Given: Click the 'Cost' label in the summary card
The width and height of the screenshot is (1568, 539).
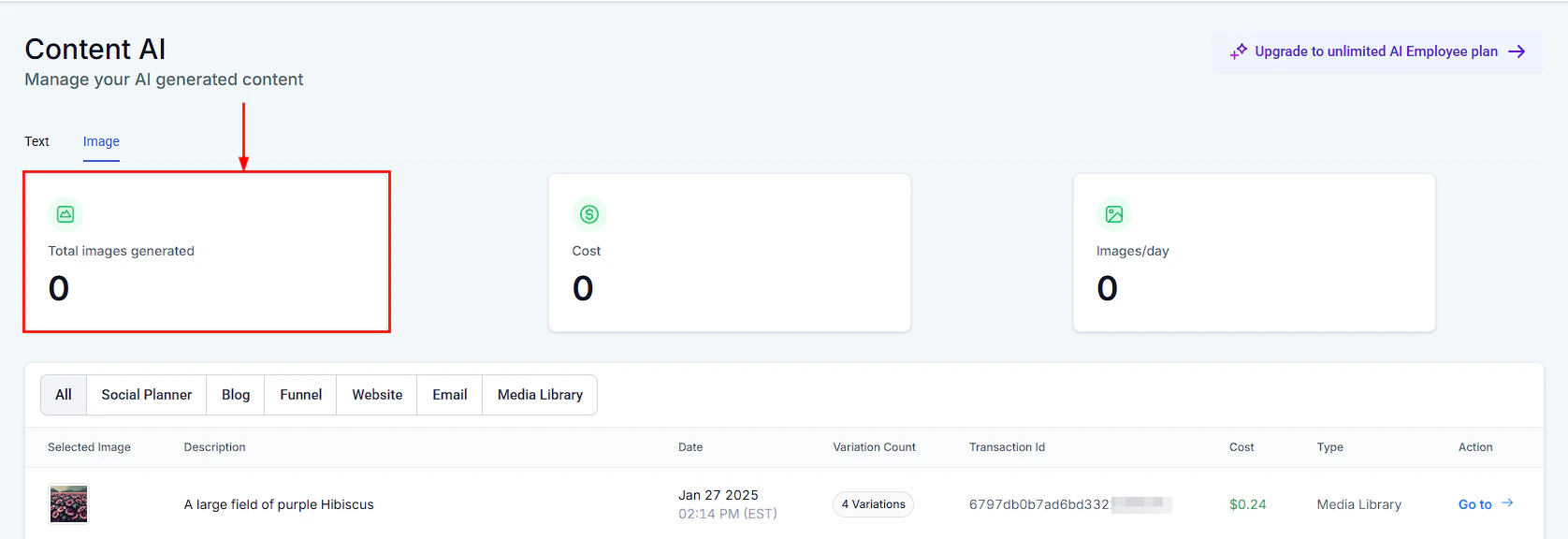Looking at the screenshot, I should pos(587,251).
